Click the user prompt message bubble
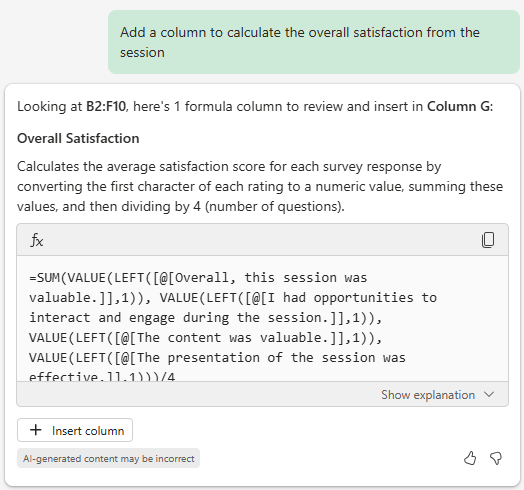The height and width of the screenshot is (490, 524). (314, 42)
